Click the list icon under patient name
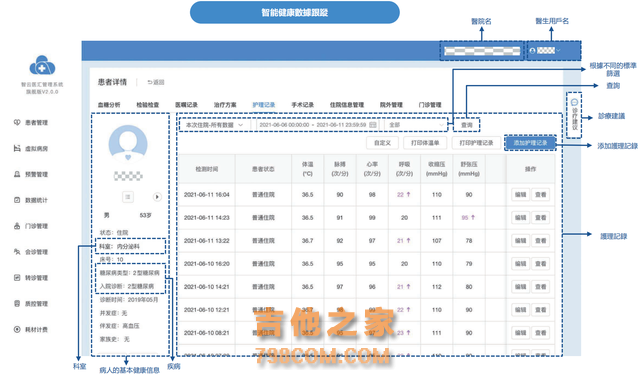640x375 pixels. 128,197
